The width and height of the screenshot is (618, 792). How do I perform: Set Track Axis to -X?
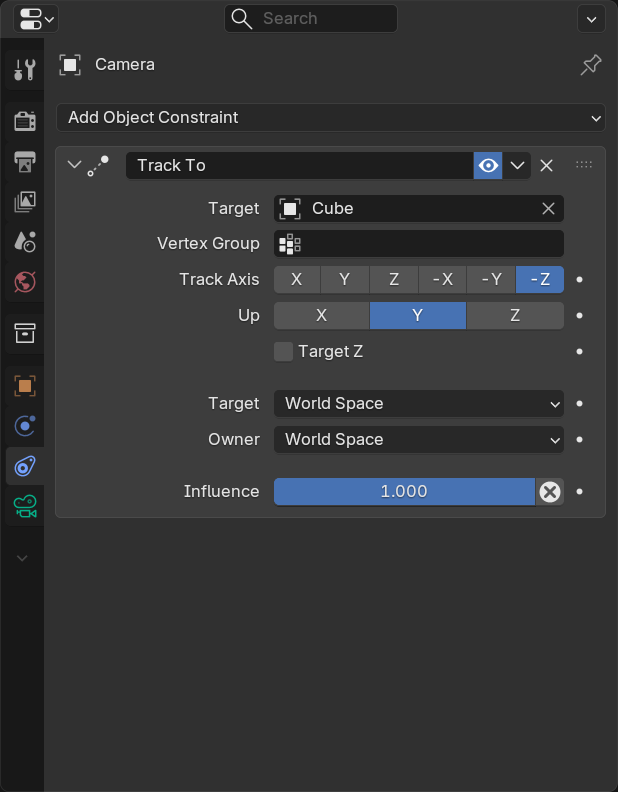(443, 280)
